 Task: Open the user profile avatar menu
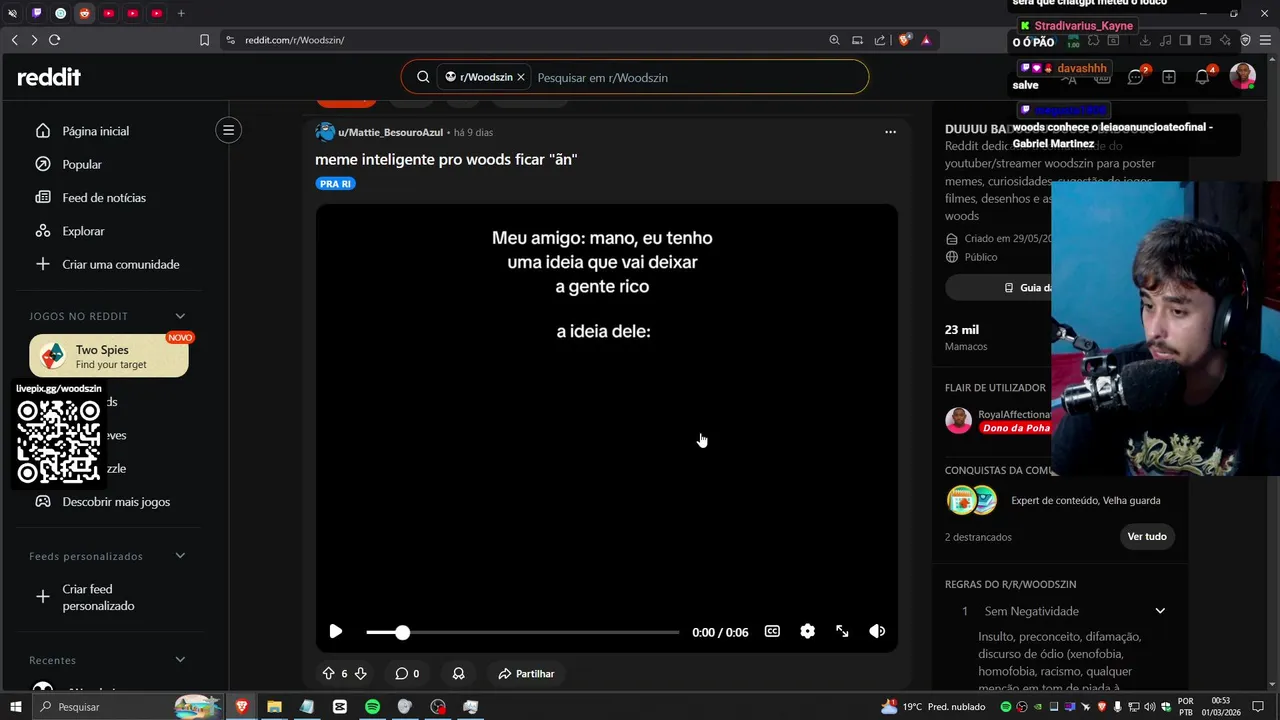(x=1243, y=76)
